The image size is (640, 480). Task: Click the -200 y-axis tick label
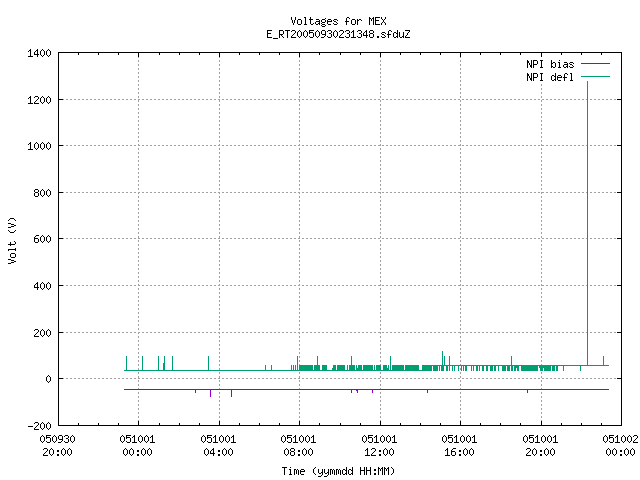point(39,426)
